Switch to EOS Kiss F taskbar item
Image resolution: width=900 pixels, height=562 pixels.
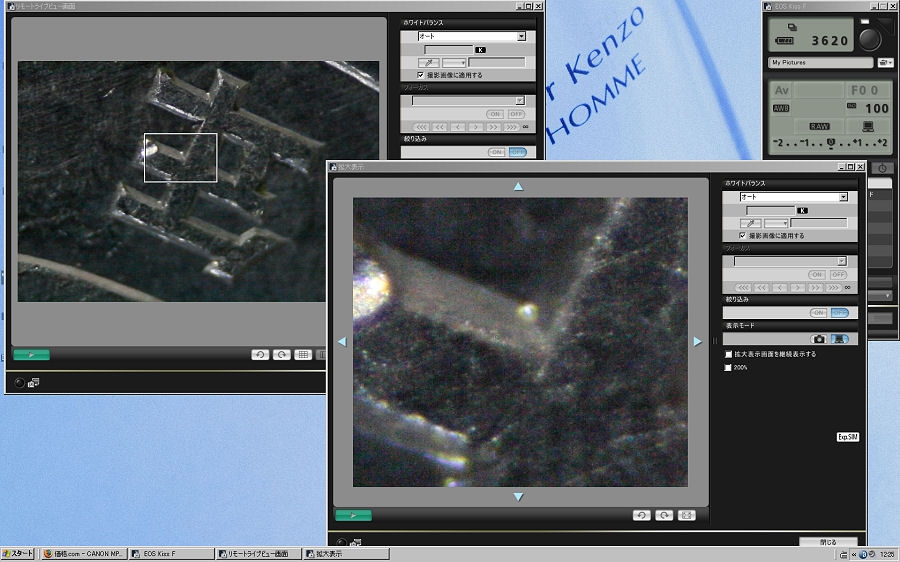coord(170,554)
